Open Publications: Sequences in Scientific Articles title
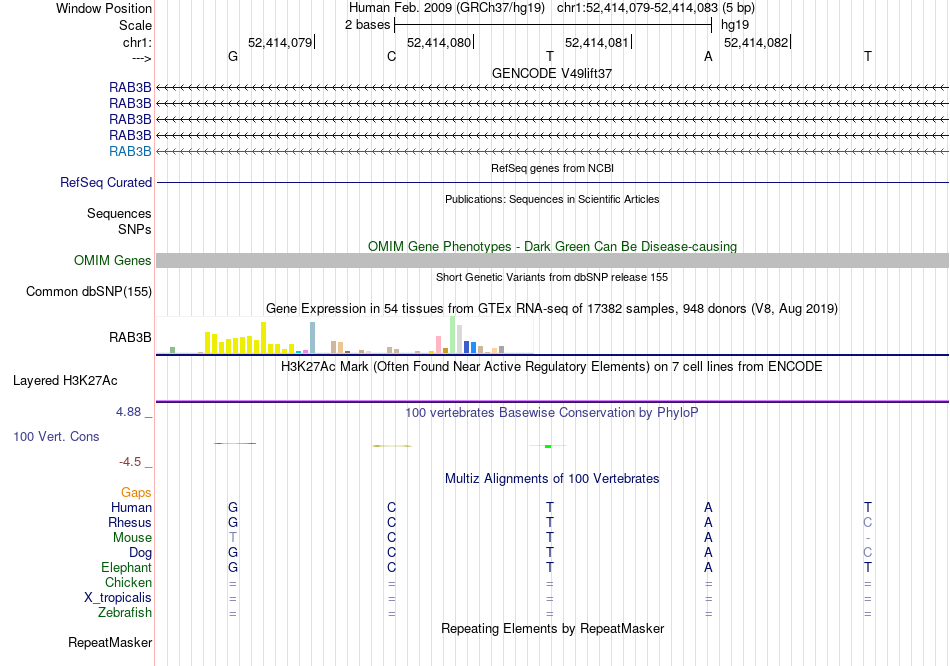Image resolution: width=950 pixels, height=666 pixels. (552, 199)
